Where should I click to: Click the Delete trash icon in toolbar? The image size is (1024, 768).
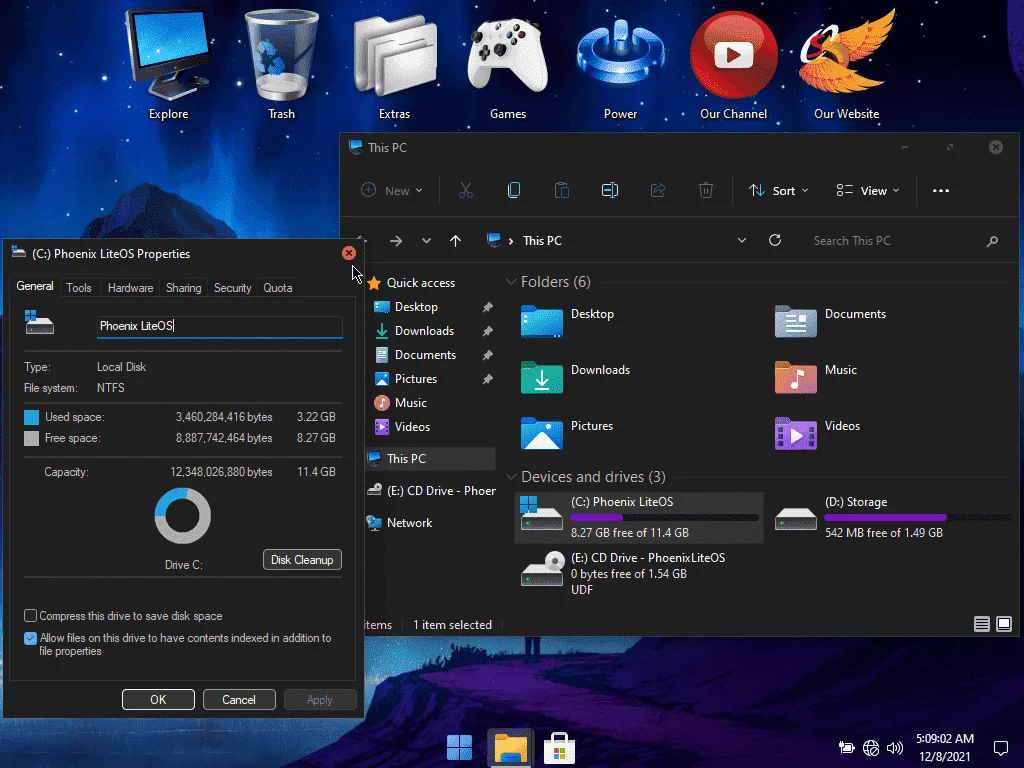(x=706, y=190)
